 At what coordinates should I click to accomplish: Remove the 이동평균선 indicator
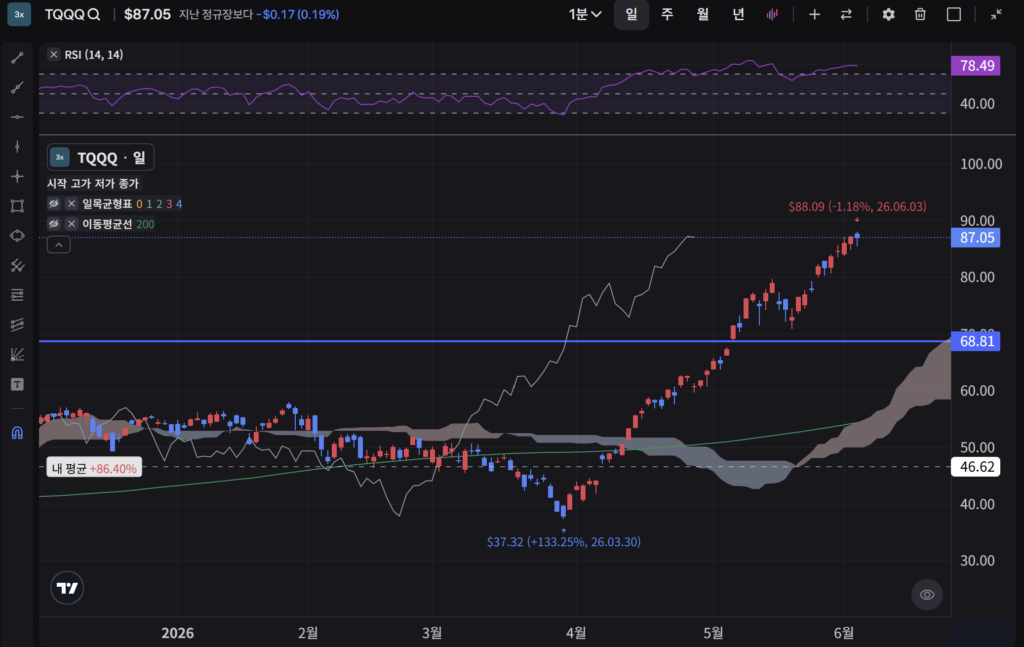tap(72, 224)
